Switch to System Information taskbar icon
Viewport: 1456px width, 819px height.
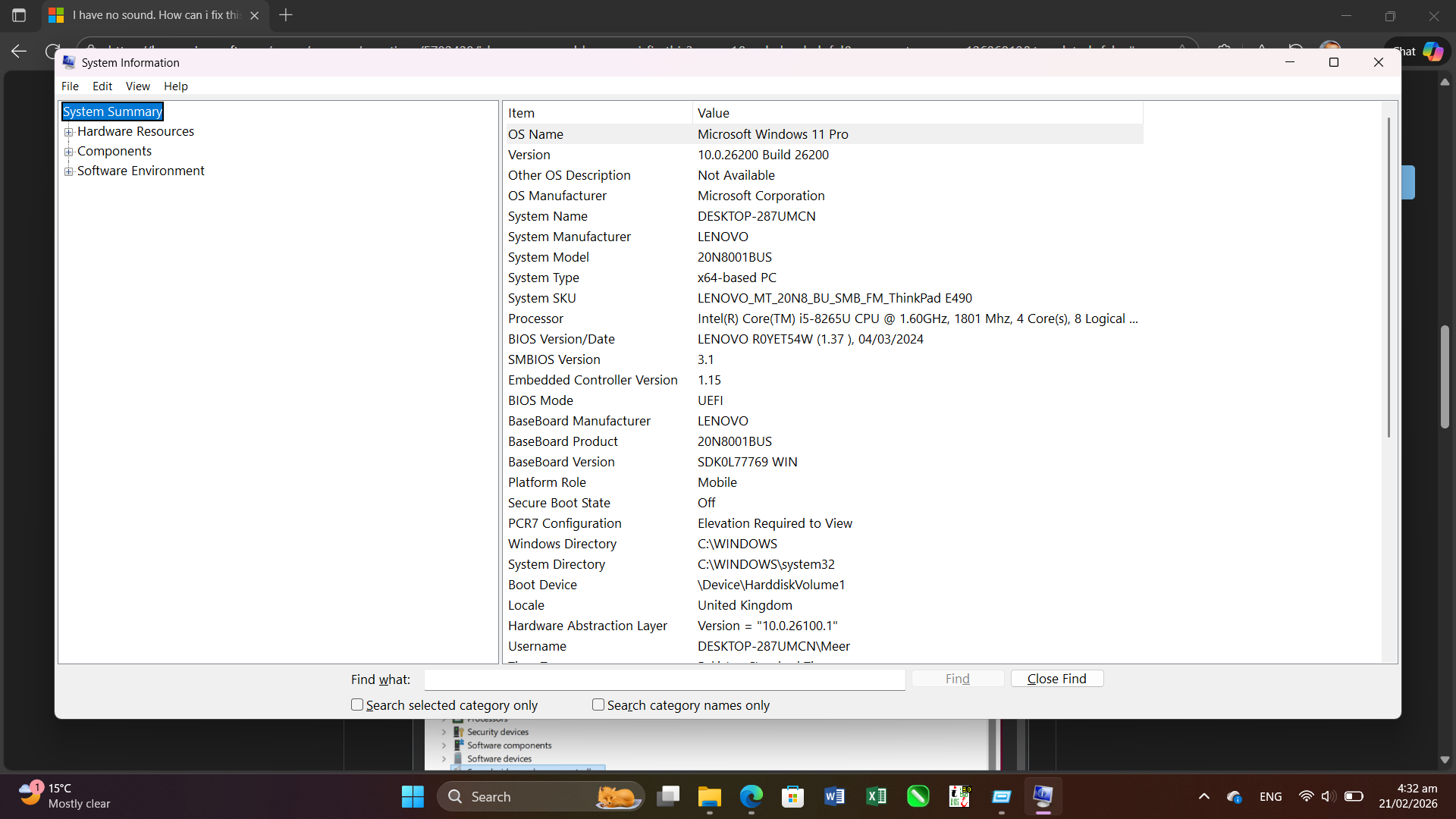point(1043,796)
